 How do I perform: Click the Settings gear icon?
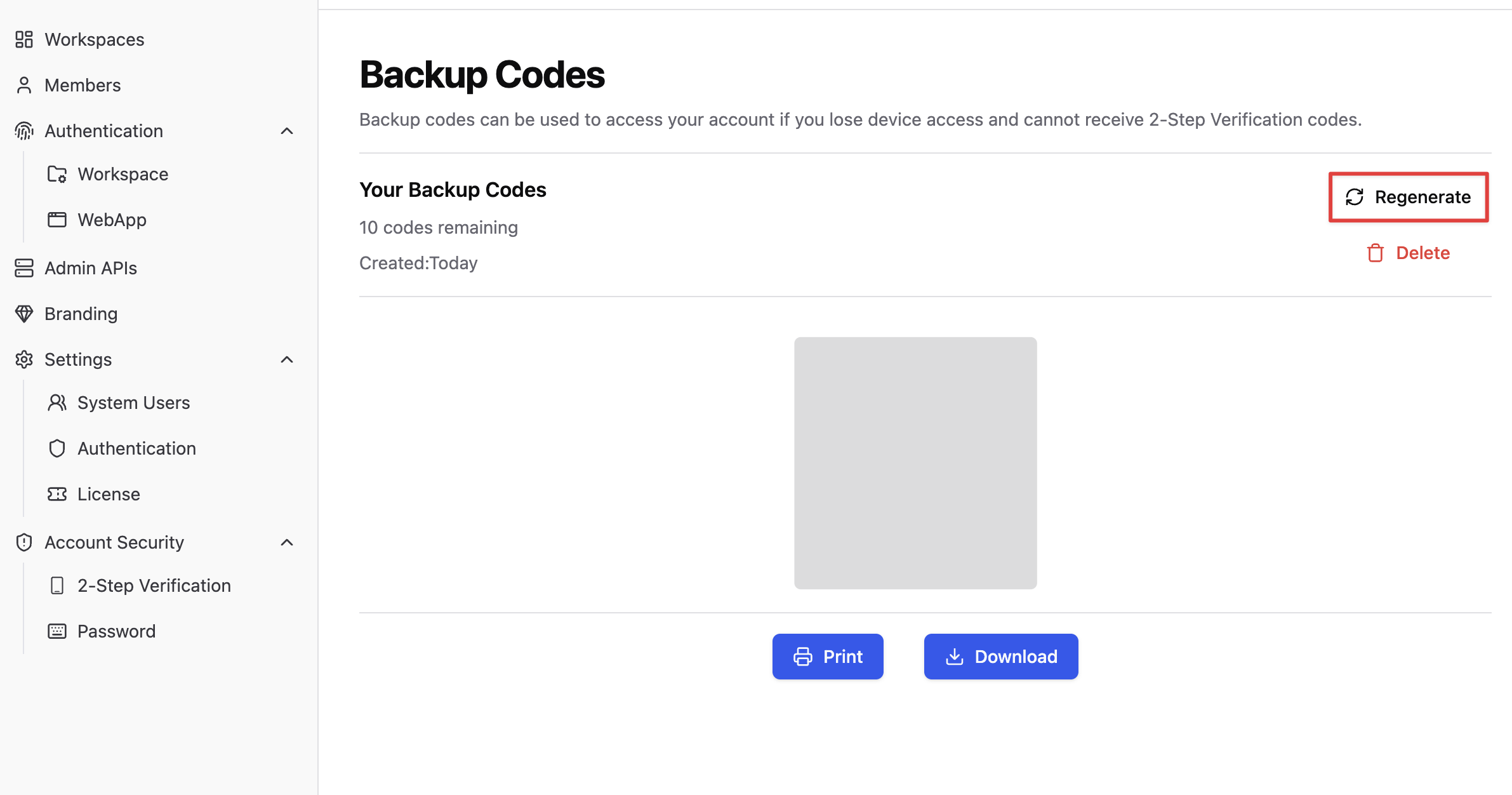click(24, 359)
